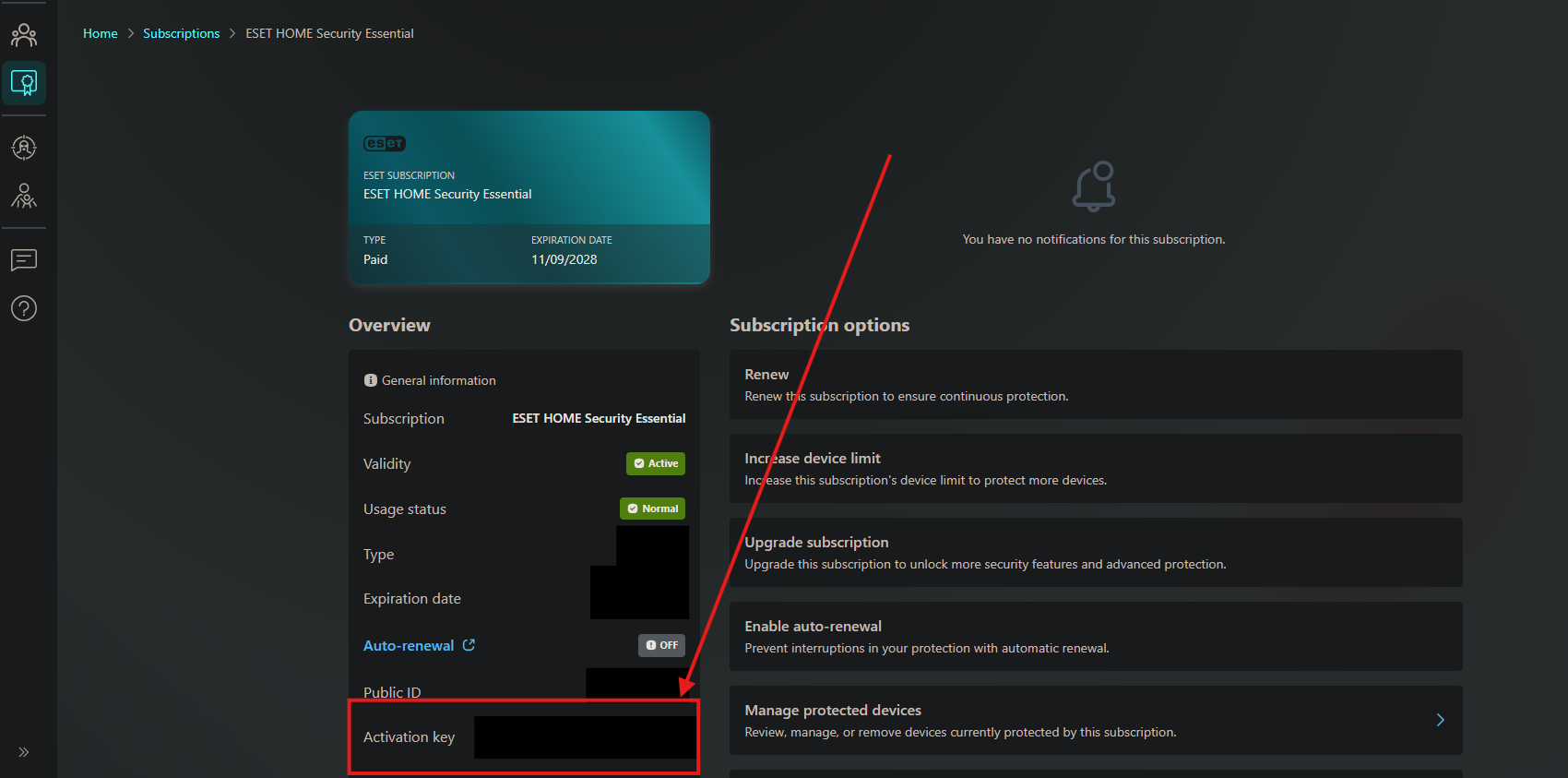Select the Increase device limit option

(x=1095, y=468)
